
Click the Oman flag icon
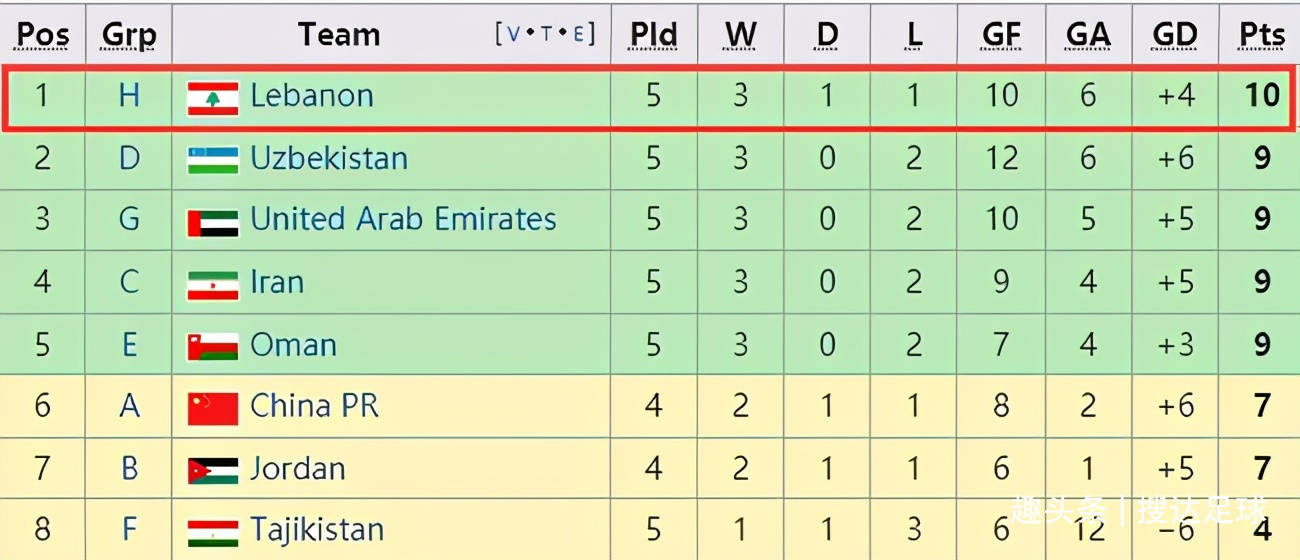[x=213, y=346]
